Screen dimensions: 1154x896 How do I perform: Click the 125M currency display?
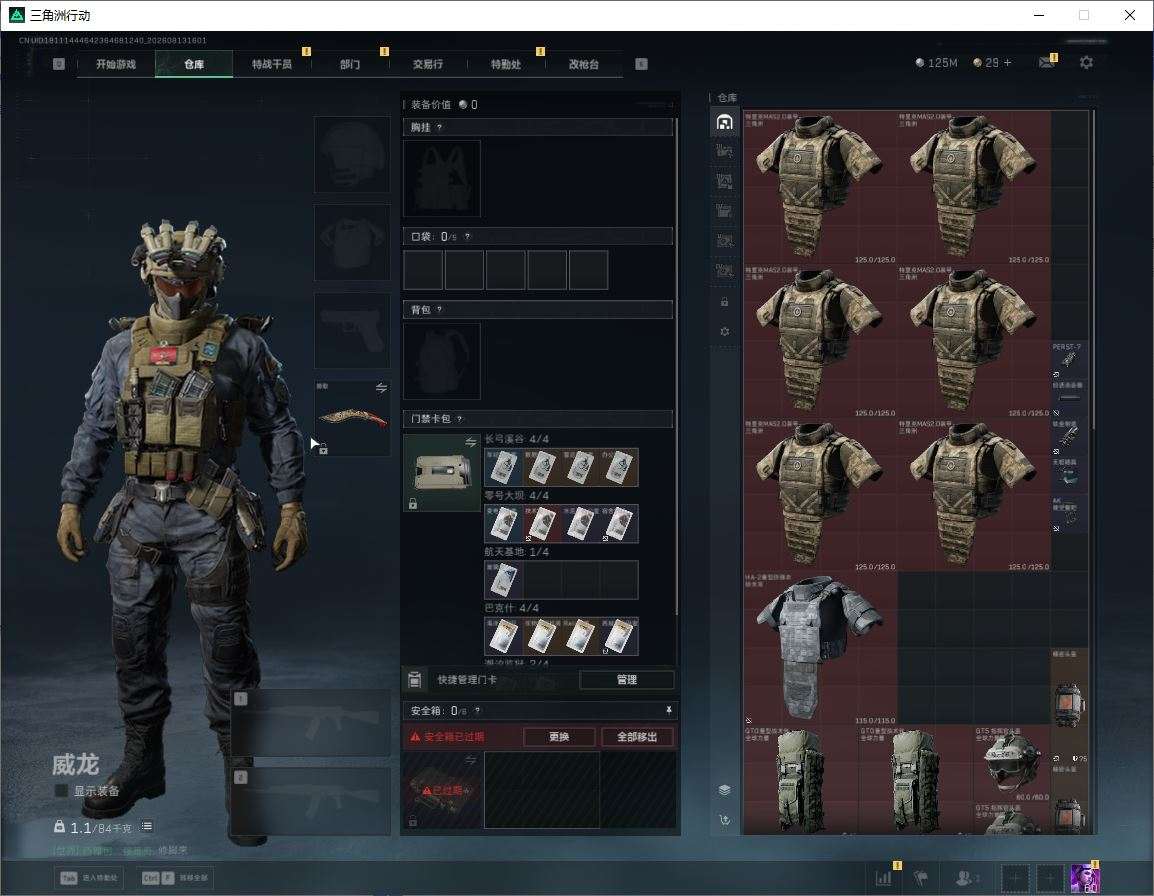pyautogui.click(x=936, y=63)
